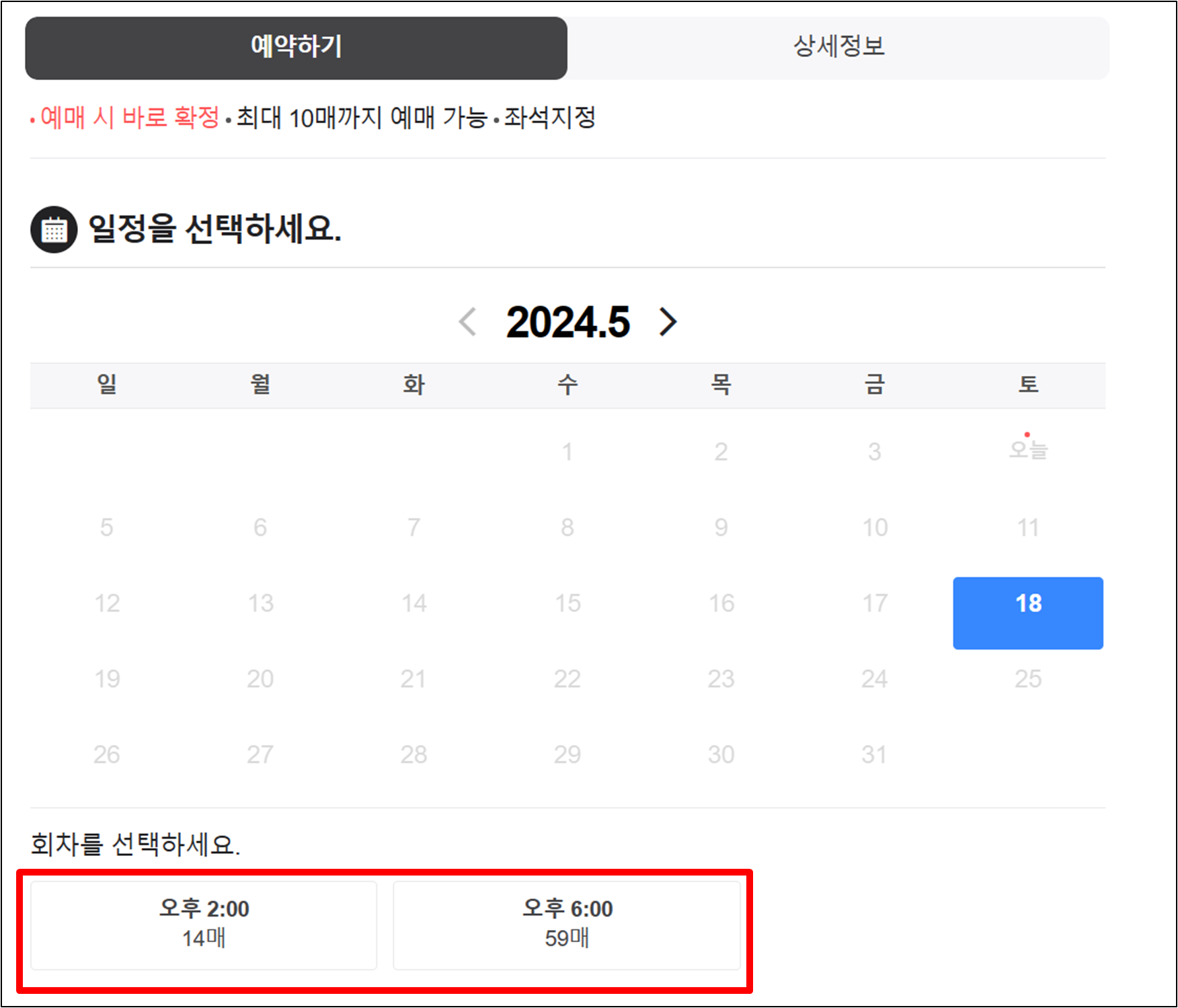This screenshot has width=1178, height=1008.
Task: Click the 화 weekday header
Action: 414,384
